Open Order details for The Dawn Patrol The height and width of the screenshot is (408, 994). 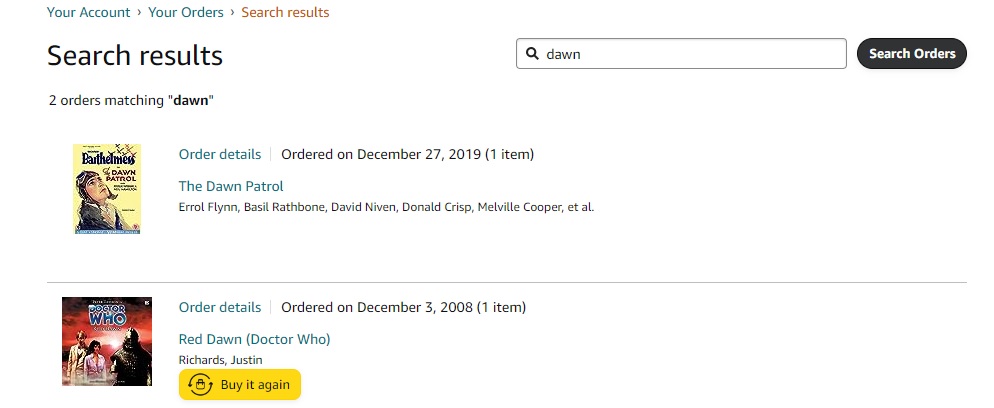(220, 154)
